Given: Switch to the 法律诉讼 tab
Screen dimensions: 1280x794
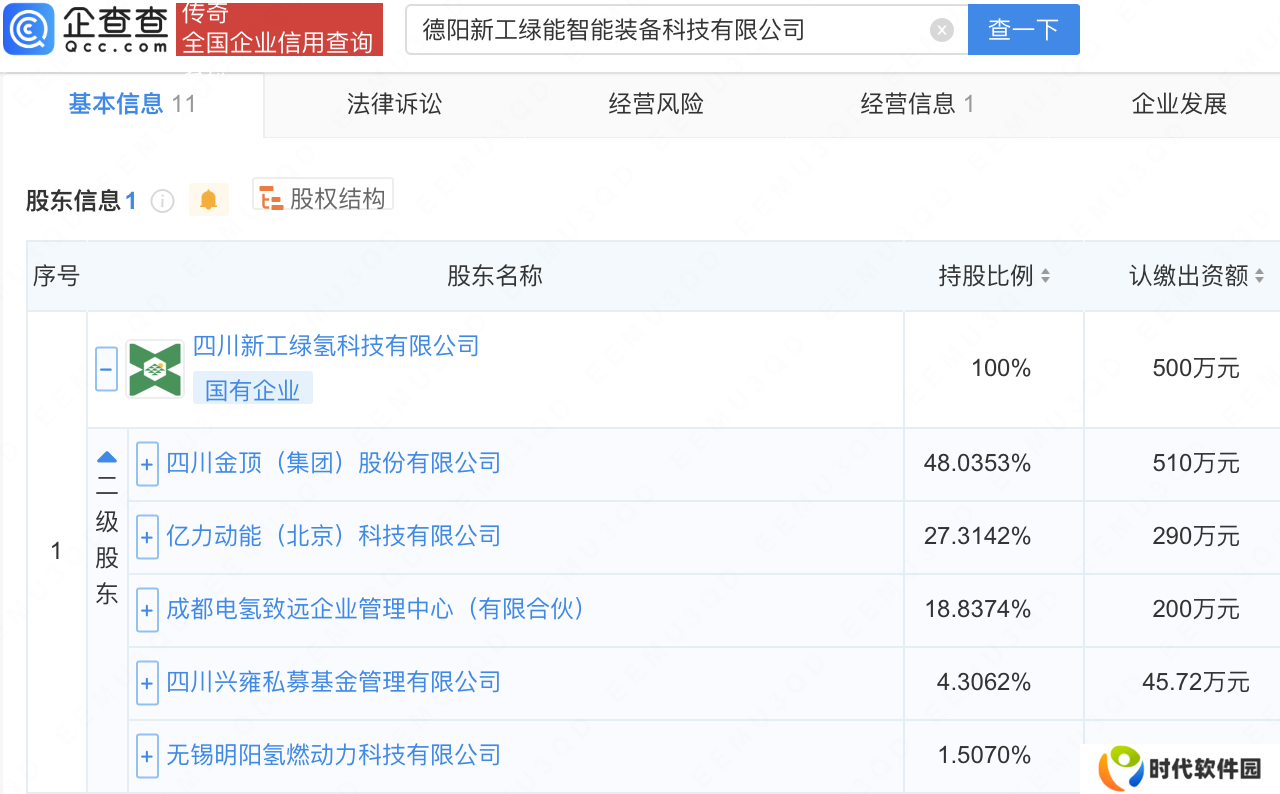Looking at the screenshot, I should [x=394, y=104].
